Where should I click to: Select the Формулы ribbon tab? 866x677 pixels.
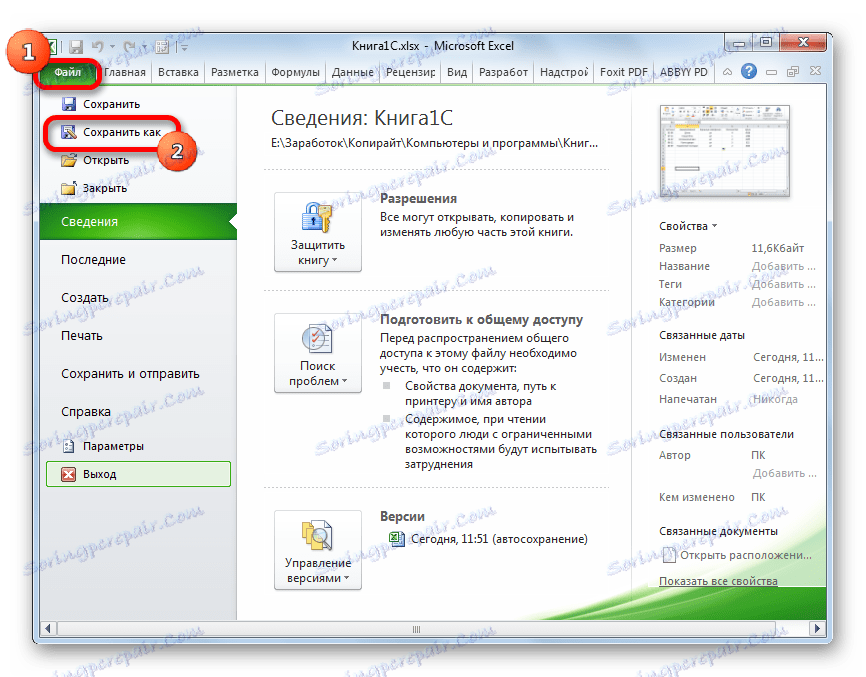coord(296,71)
